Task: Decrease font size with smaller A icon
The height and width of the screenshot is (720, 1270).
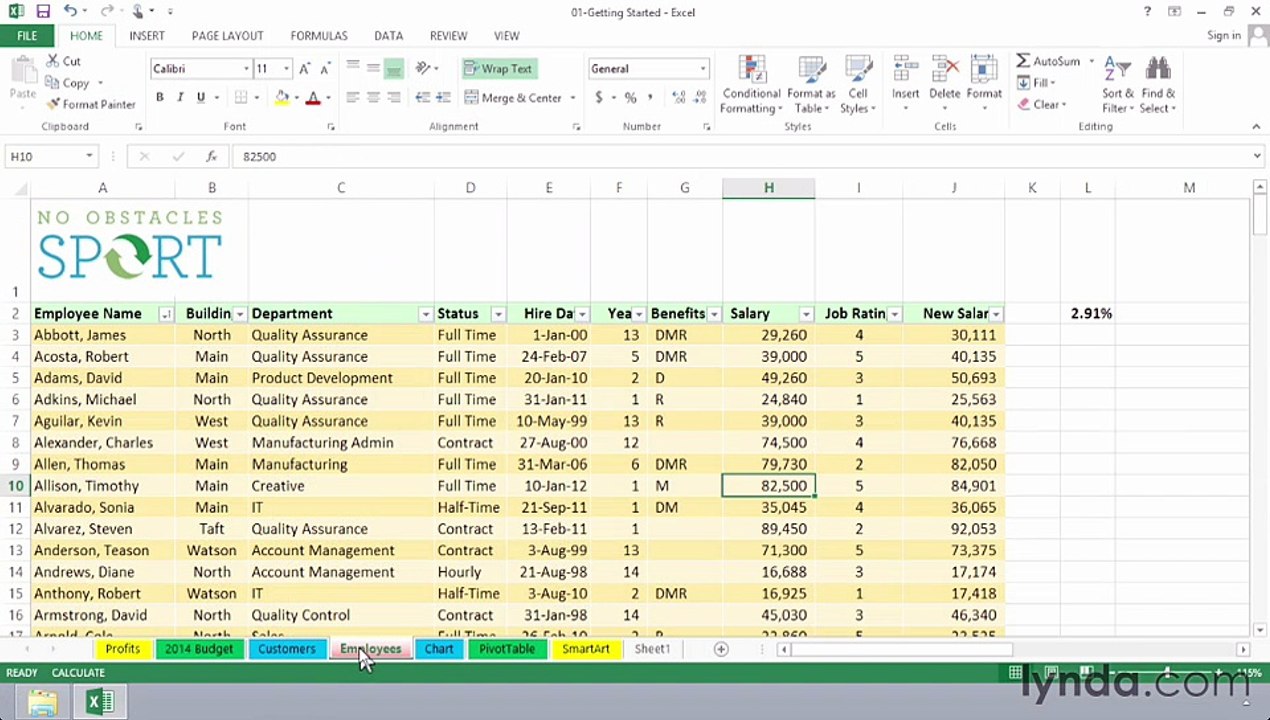Action: pyautogui.click(x=323, y=69)
